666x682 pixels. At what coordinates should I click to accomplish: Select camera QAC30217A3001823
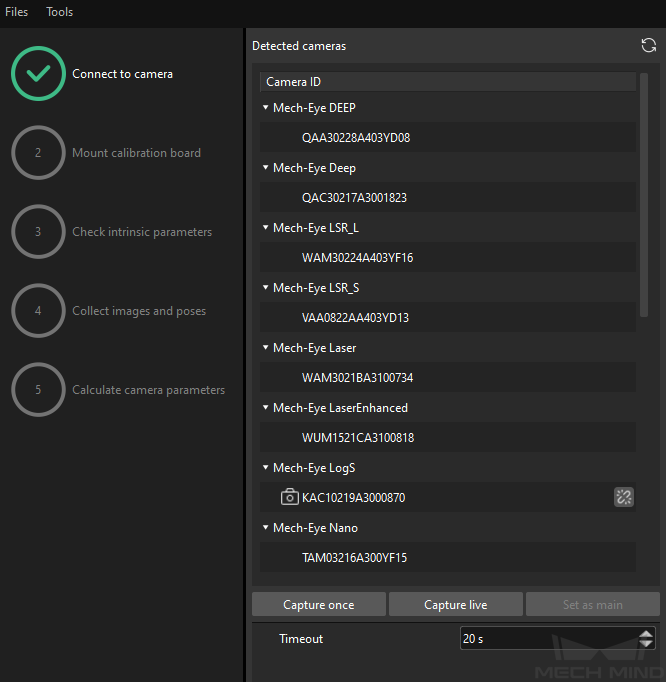click(x=448, y=197)
